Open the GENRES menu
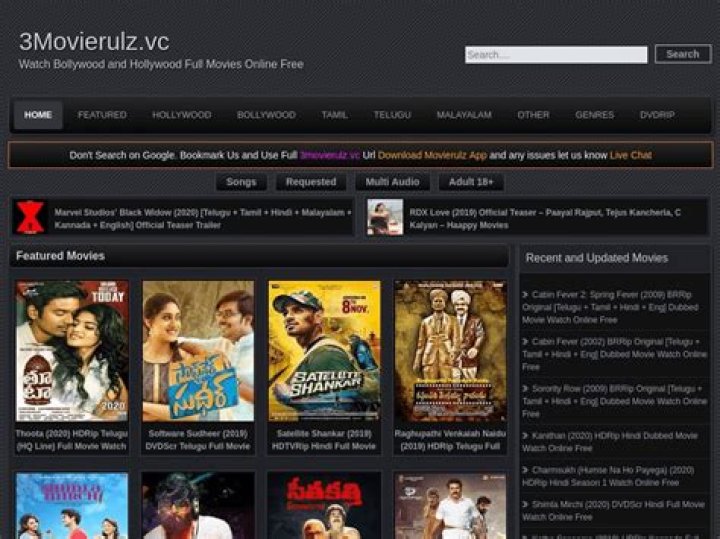 [595, 115]
